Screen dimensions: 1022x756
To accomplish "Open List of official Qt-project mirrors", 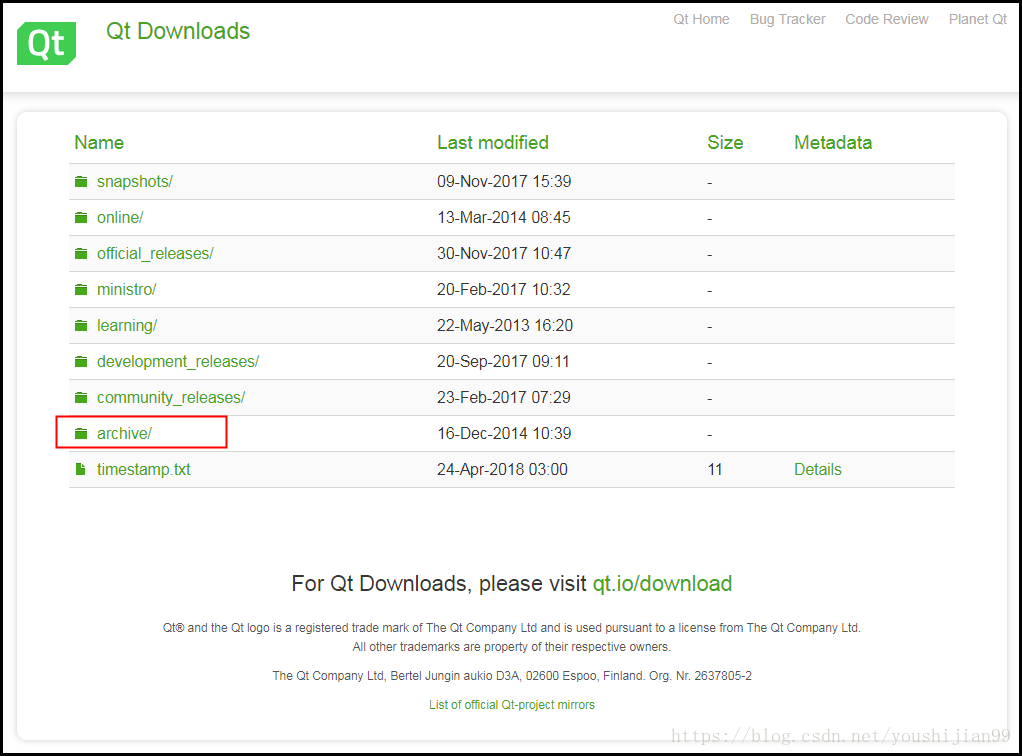I will (x=512, y=705).
